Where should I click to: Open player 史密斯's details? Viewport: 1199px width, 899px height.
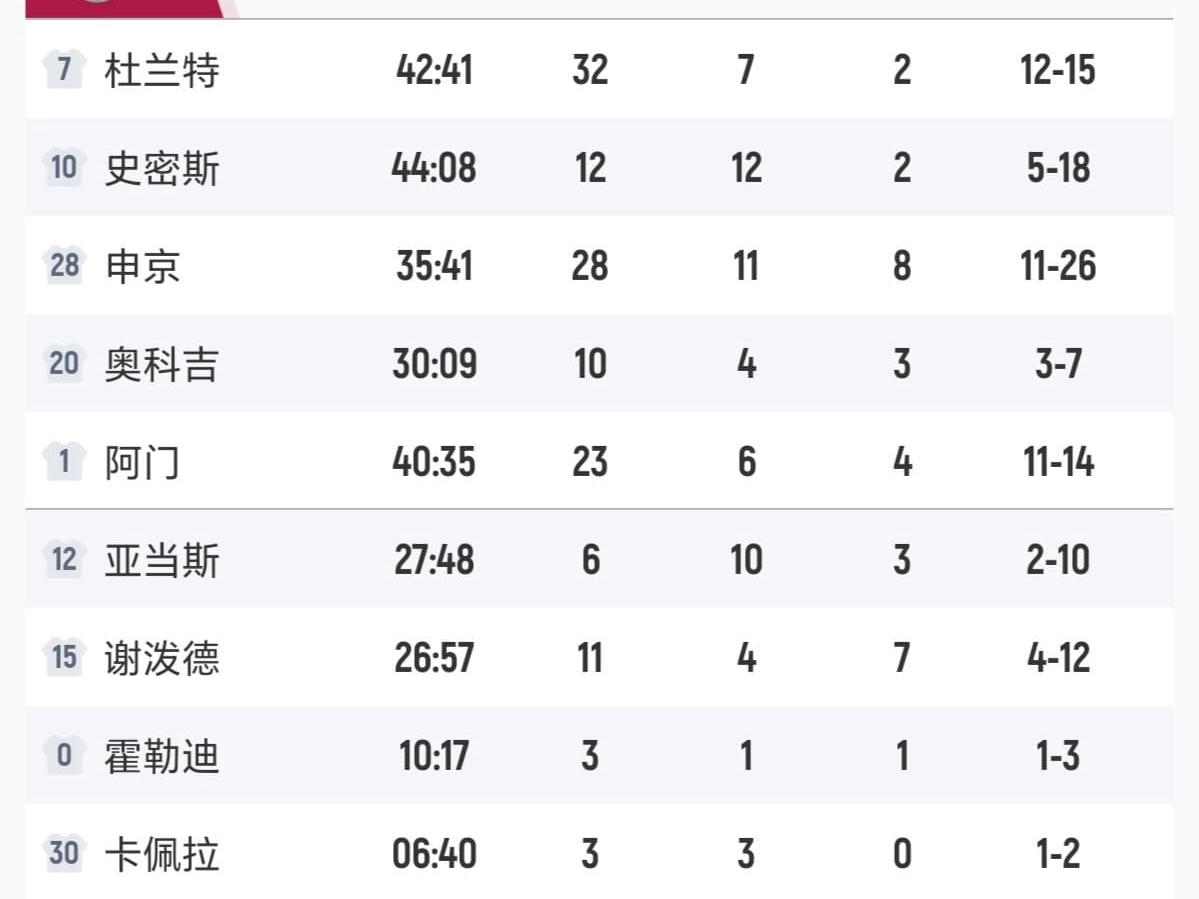pyautogui.click(x=162, y=169)
